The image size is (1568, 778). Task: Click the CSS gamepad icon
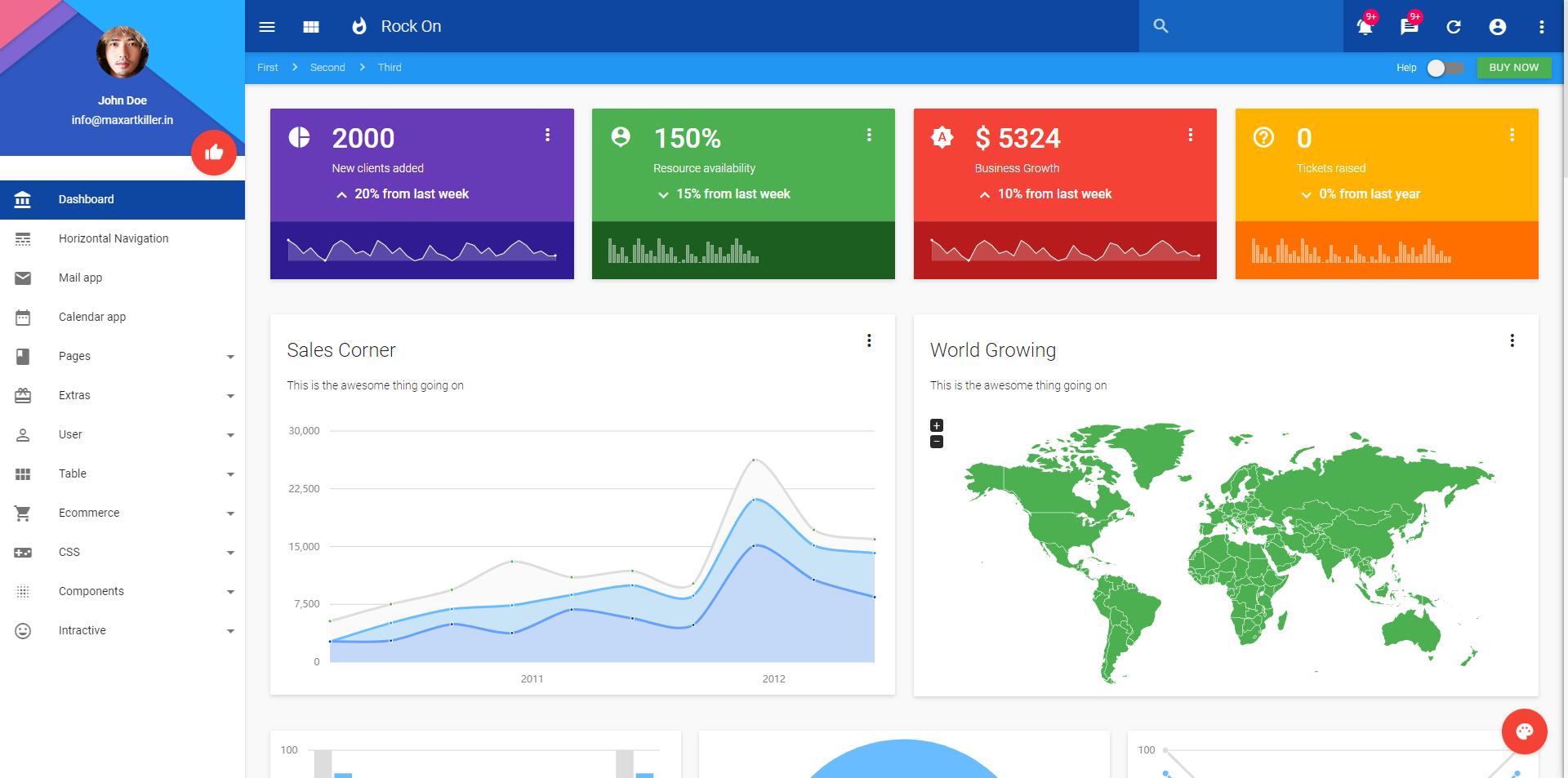click(23, 553)
